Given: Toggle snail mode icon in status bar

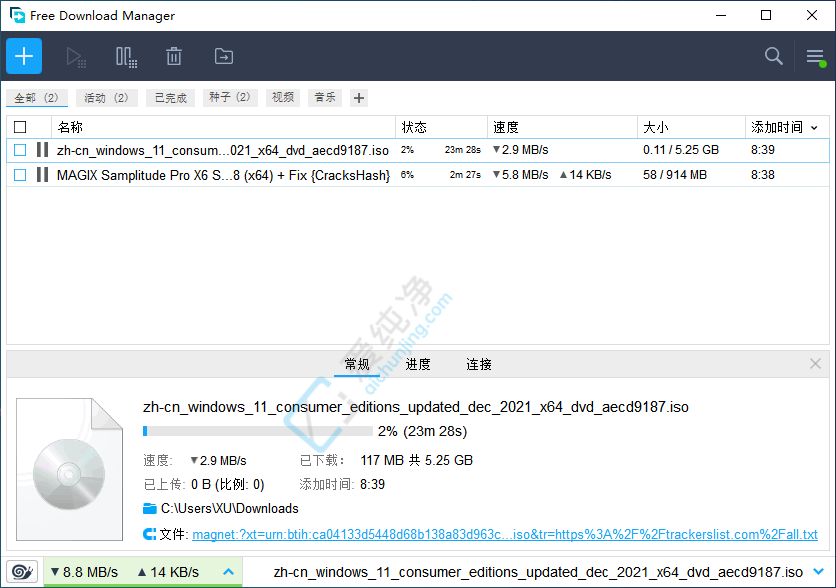Looking at the screenshot, I should pos(22,573).
